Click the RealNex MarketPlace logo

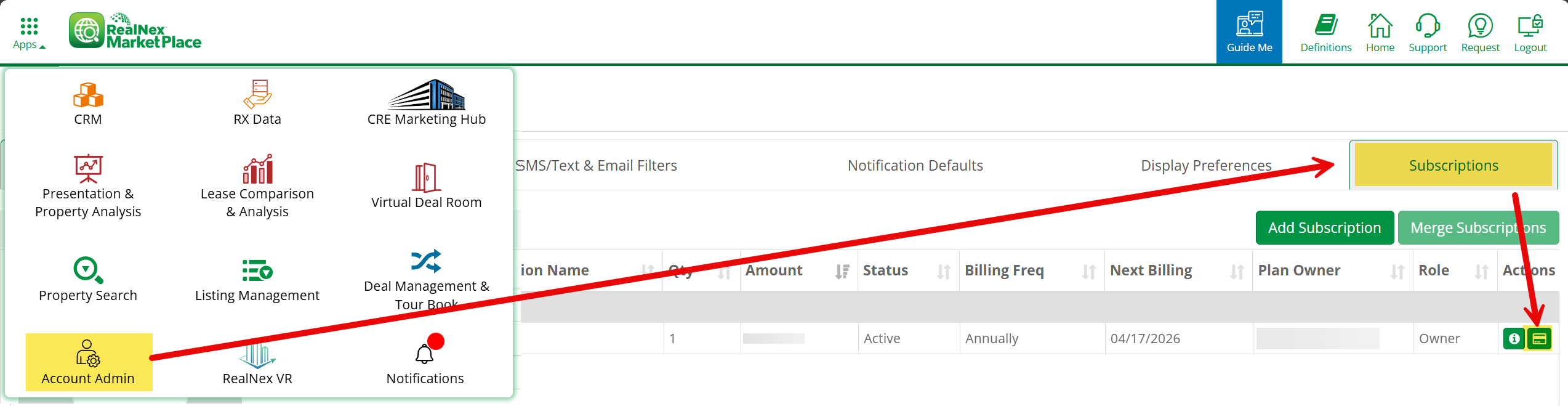click(135, 31)
